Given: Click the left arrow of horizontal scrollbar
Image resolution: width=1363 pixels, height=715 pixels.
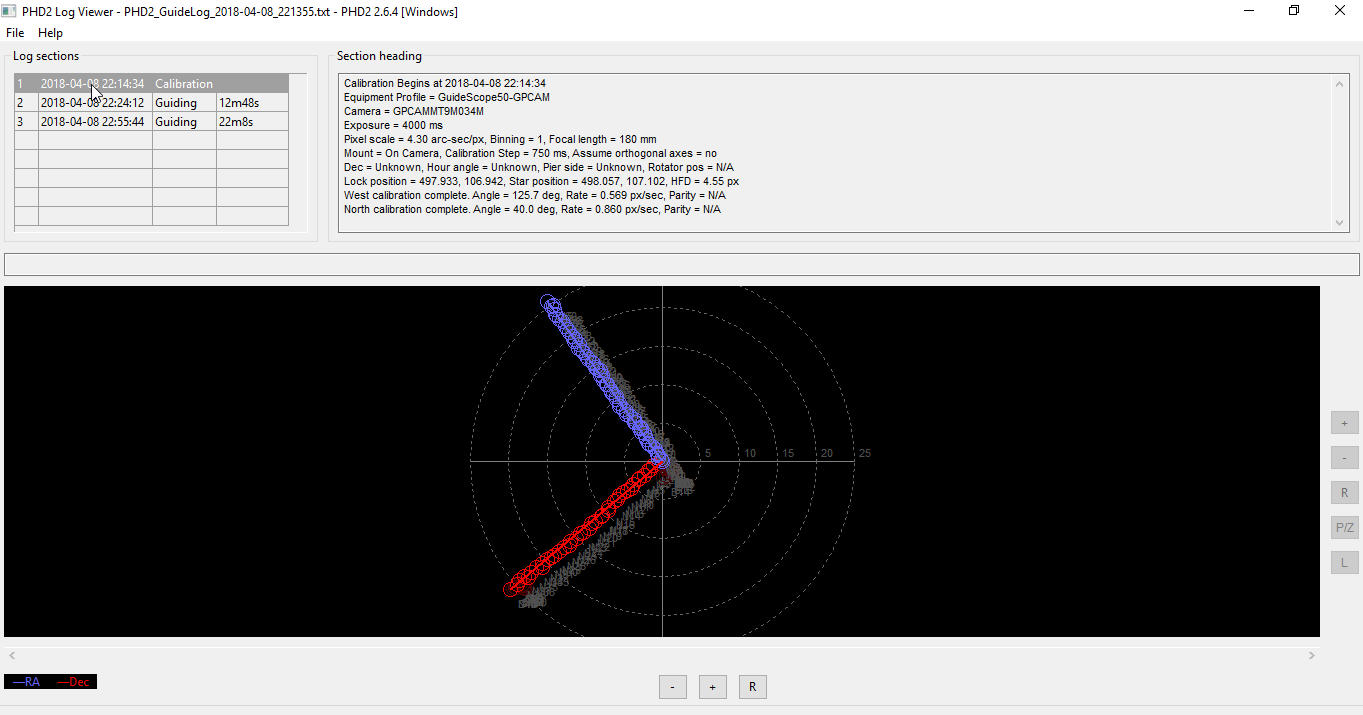Looking at the screenshot, I should [11, 656].
